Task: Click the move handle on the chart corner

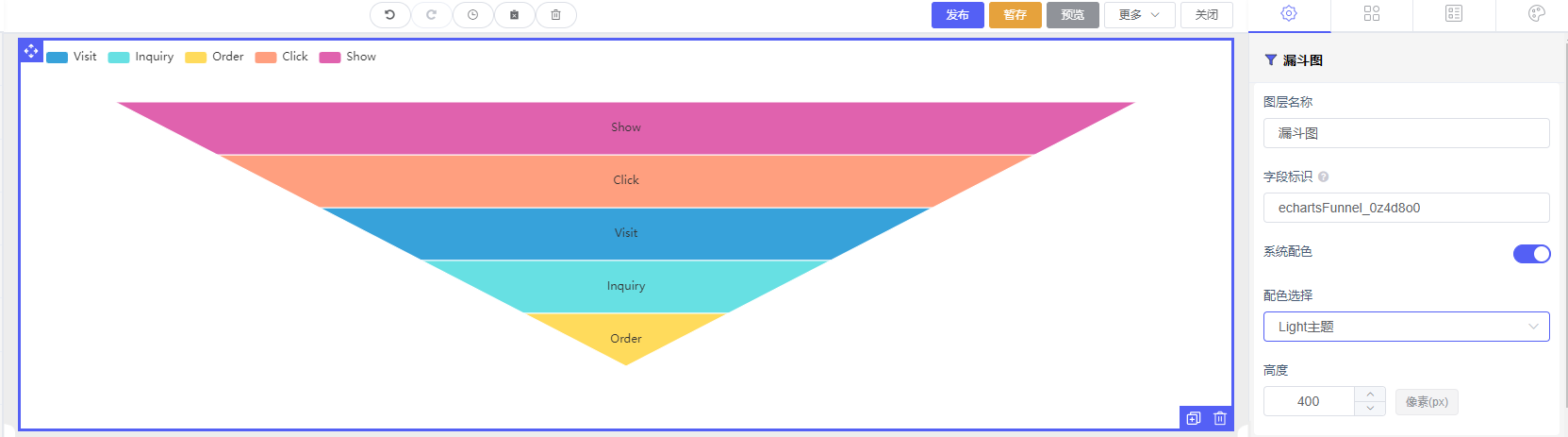Action: 31,51
